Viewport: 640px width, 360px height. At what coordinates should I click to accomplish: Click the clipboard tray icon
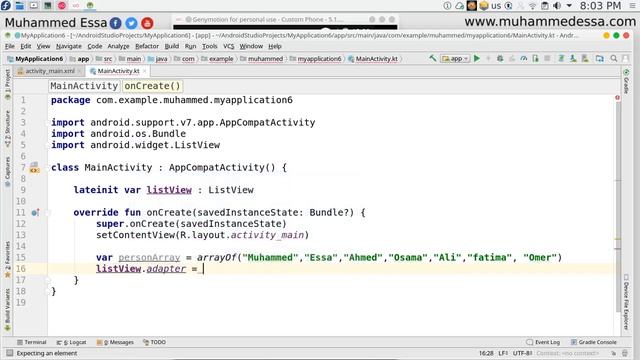click(x=545, y=6)
